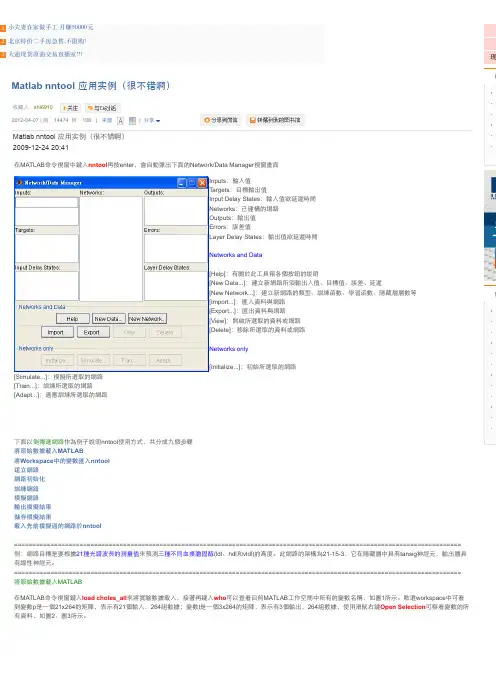
Task: Click the MATLAB icon in Network/Data Manager title bar
Action: click(x=20, y=183)
